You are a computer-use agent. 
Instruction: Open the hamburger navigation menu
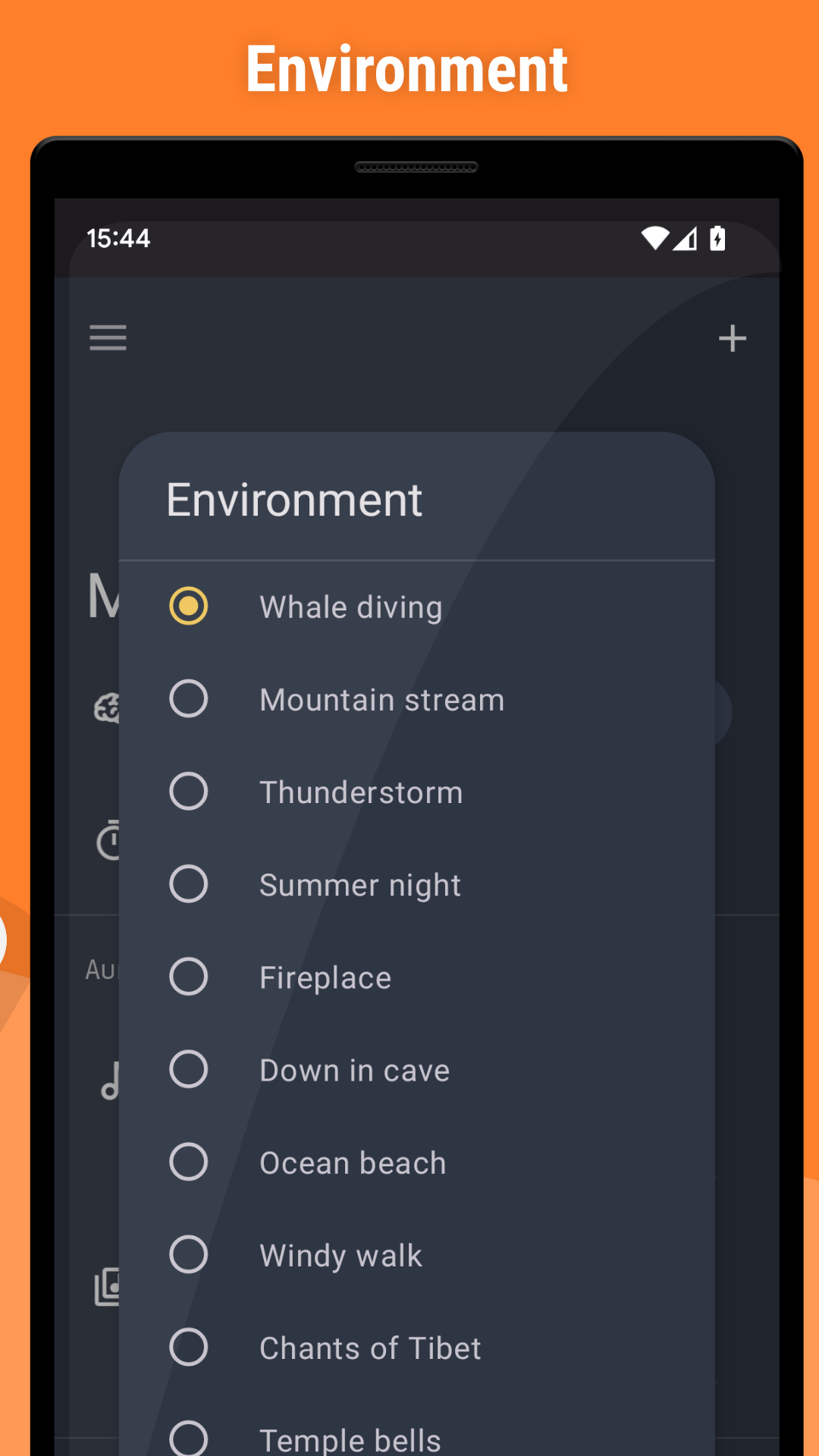tap(108, 337)
